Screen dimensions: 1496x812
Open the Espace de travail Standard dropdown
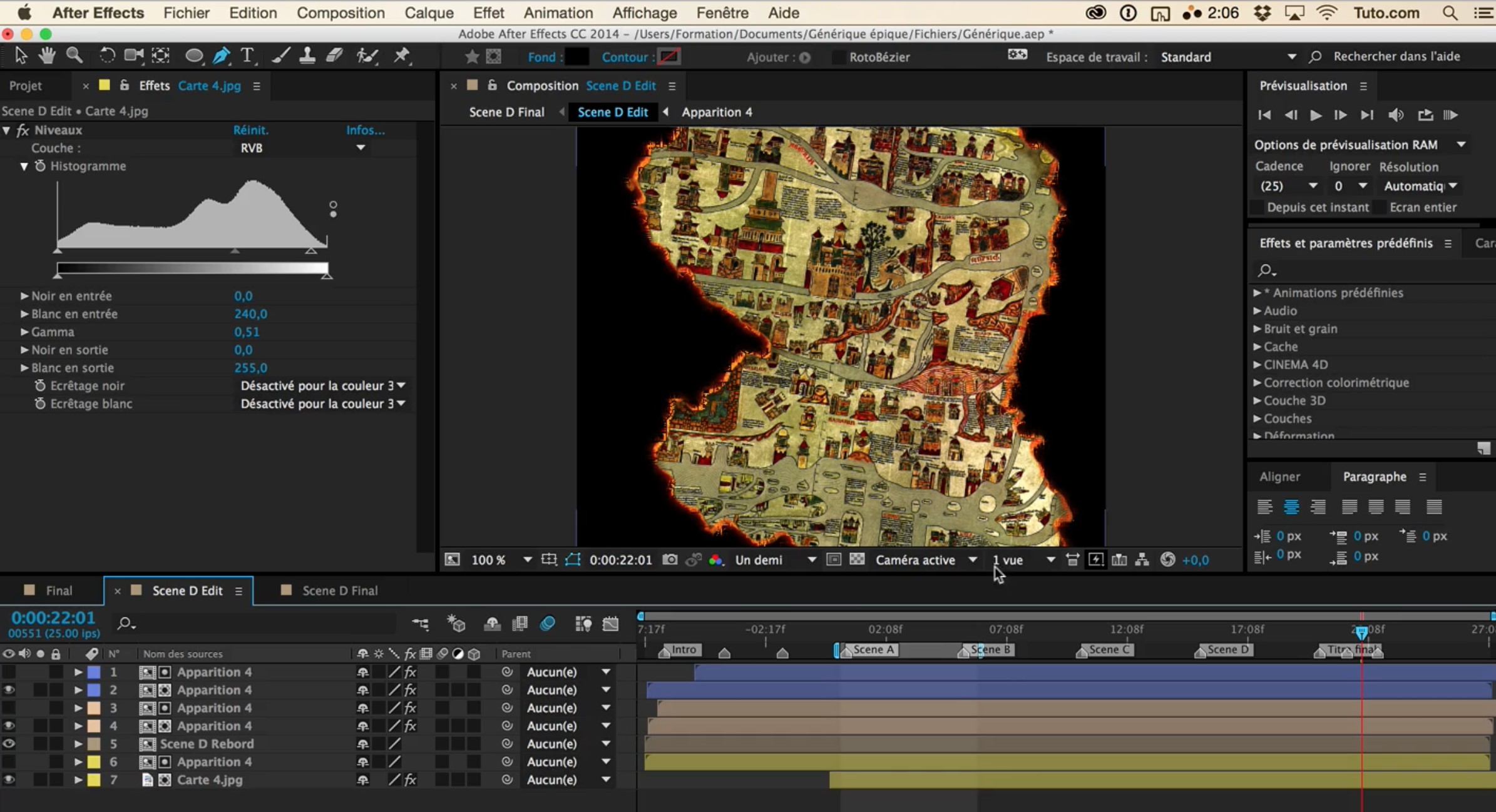click(1229, 57)
